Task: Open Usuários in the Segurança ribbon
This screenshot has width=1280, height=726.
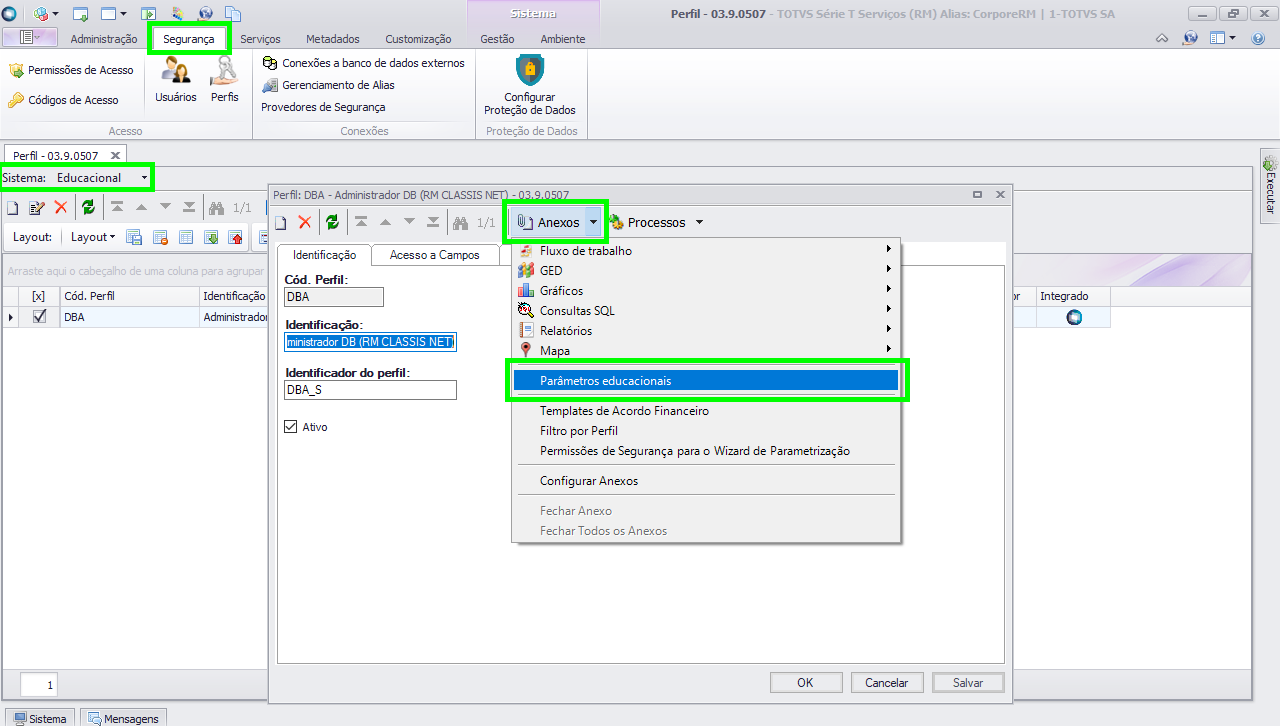Action: pyautogui.click(x=176, y=80)
